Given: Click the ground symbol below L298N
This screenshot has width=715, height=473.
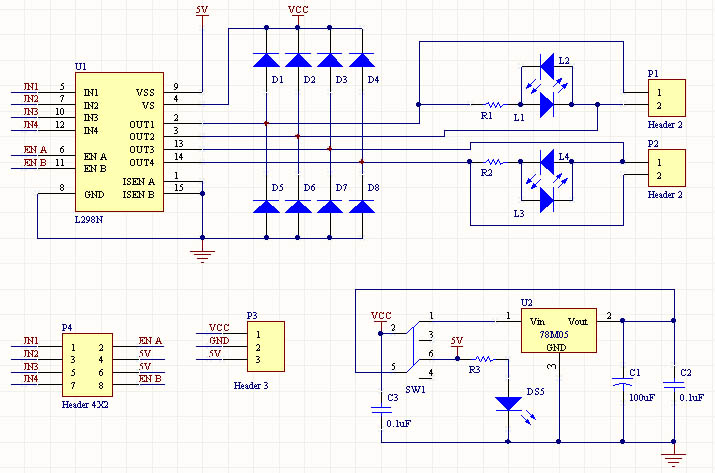Looking at the screenshot, I should click(203, 254).
